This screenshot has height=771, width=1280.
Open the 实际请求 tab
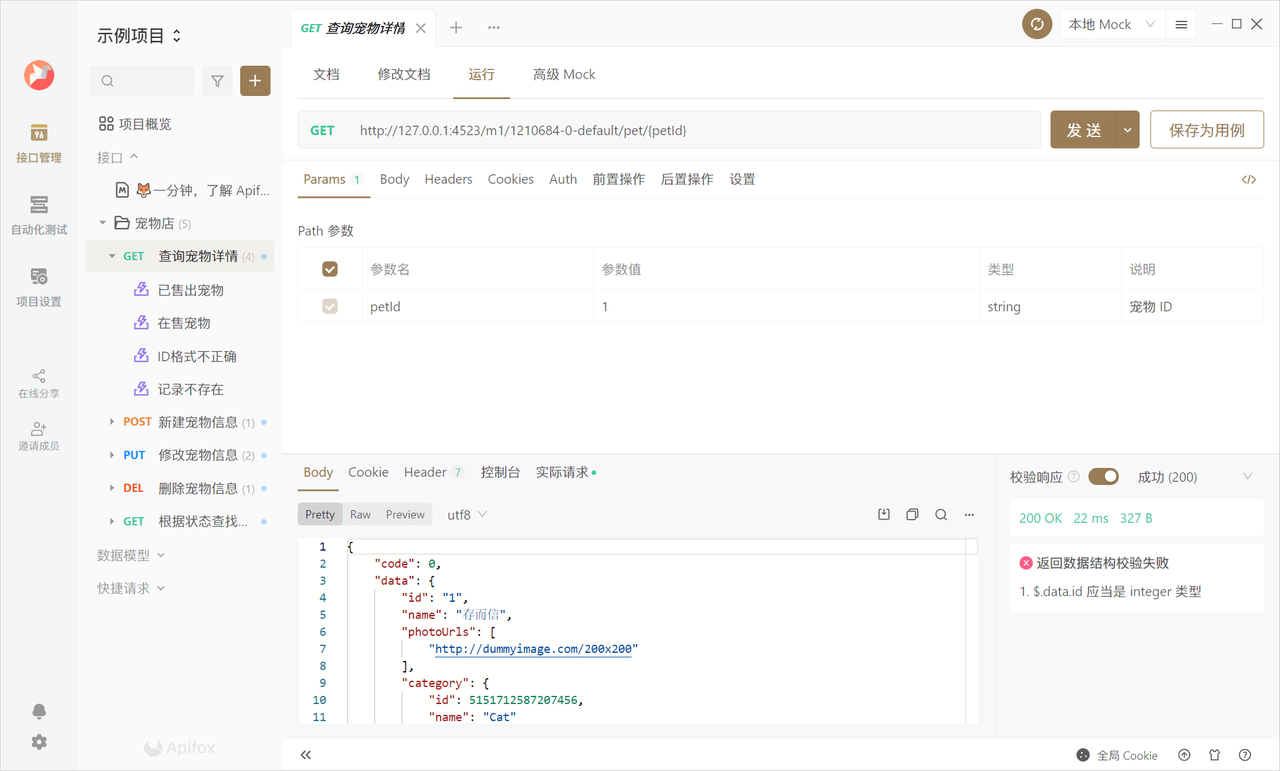[x=566, y=472]
